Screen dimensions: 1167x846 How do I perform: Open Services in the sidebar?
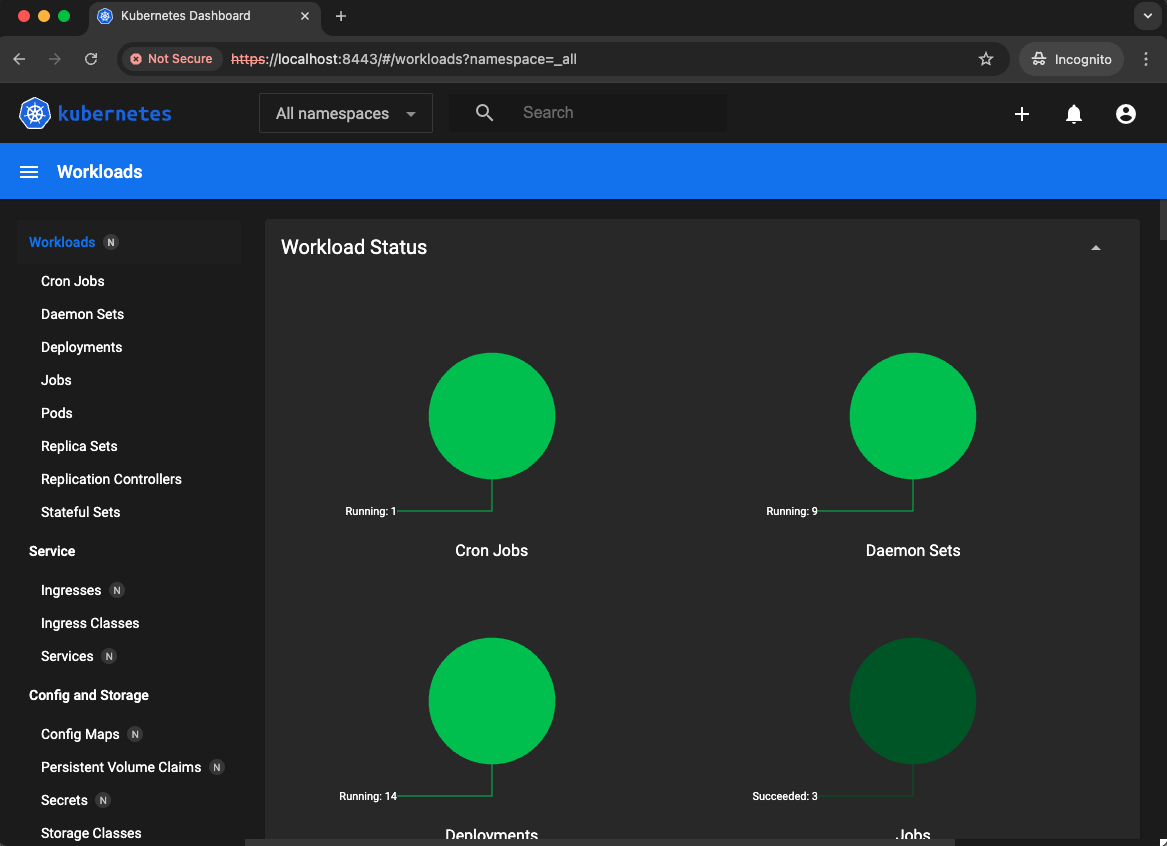(67, 656)
